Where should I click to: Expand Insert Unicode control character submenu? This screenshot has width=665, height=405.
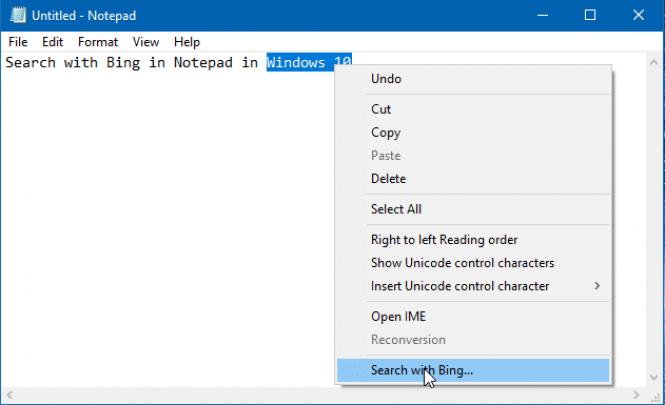point(473,286)
